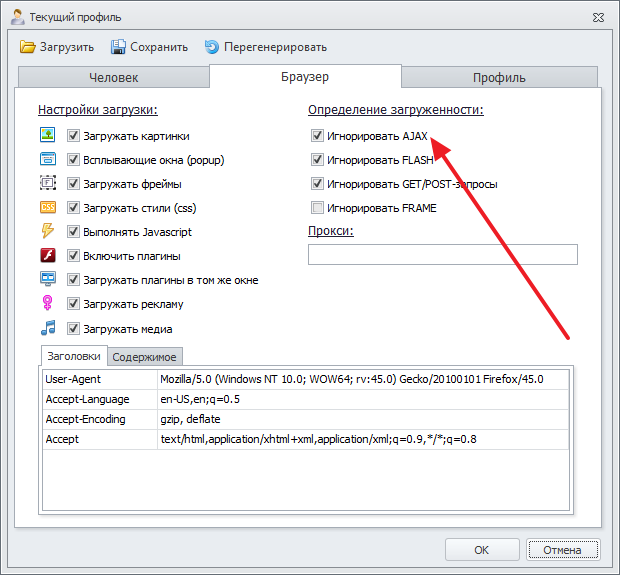Uncheck Игнорировать GET/POST-запросы checkbox
The height and width of the screenshot is (575, 620).
tap(317, 183)
